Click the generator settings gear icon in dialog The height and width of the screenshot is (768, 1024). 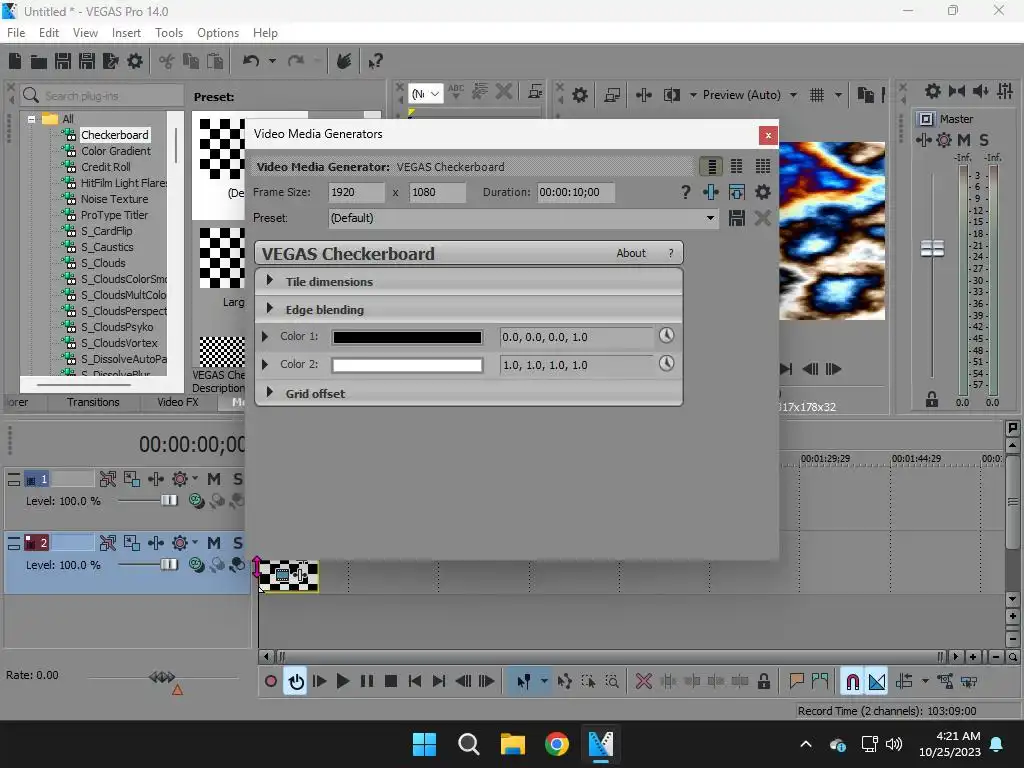click(x=762, y=192)
